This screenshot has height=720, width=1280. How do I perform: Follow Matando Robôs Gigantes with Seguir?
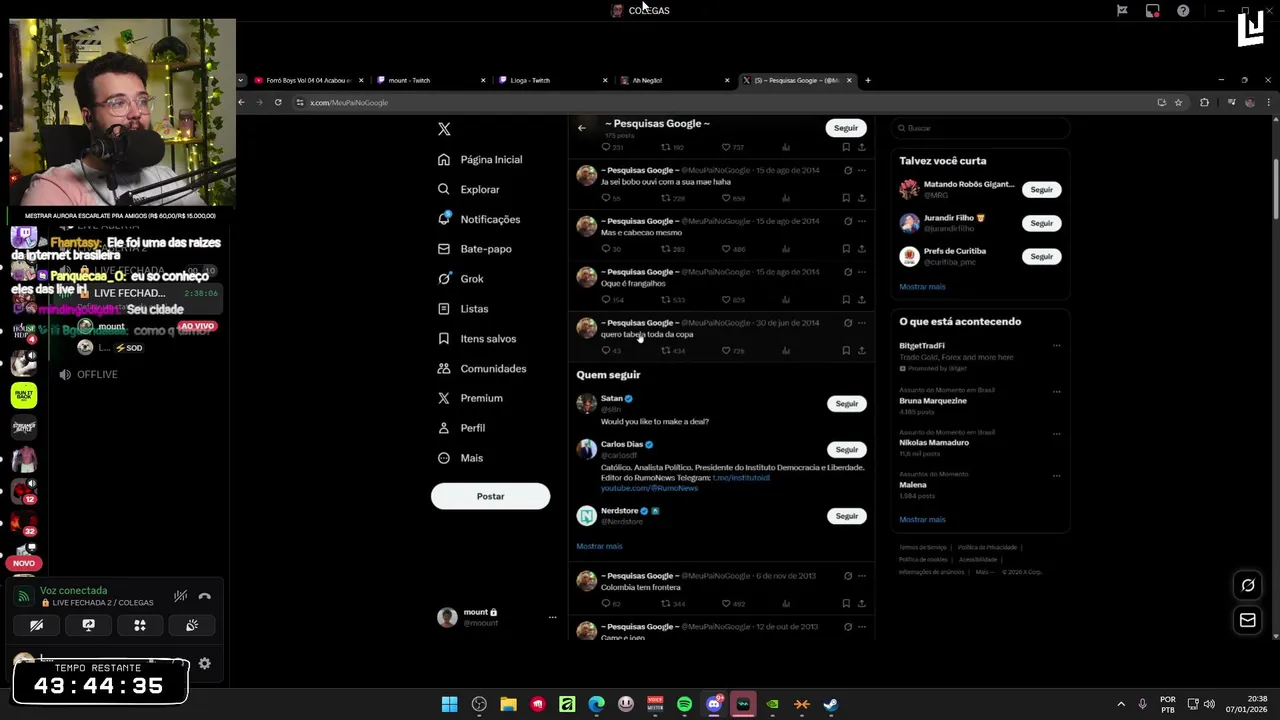coord(1042,189)
